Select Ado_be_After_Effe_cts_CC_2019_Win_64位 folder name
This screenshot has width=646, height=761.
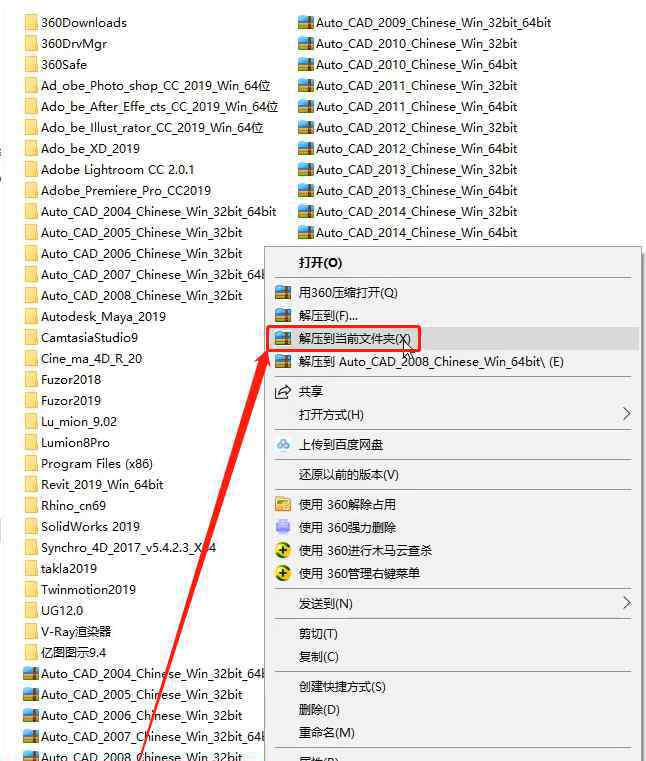coord(160,106)
